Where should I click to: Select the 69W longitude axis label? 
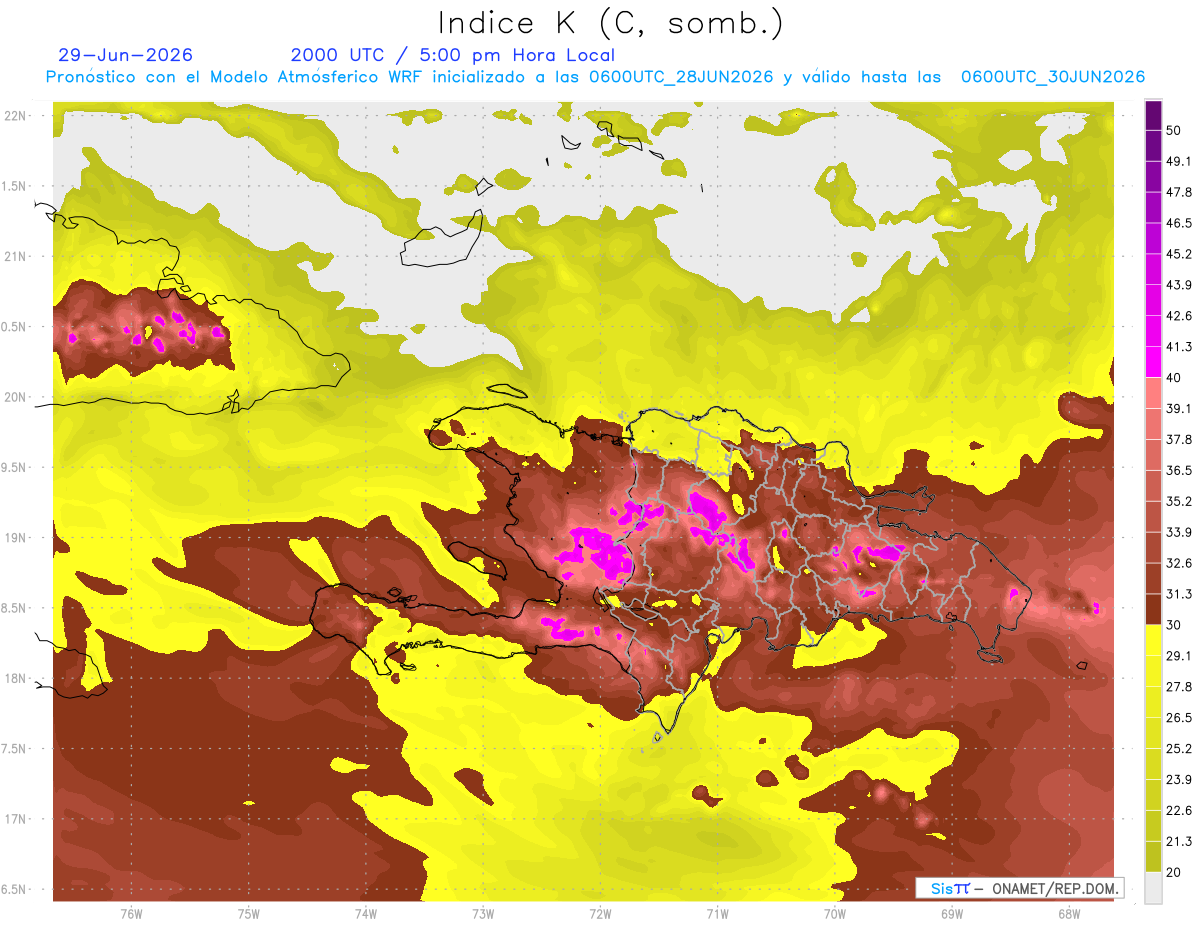click(952, 914)
